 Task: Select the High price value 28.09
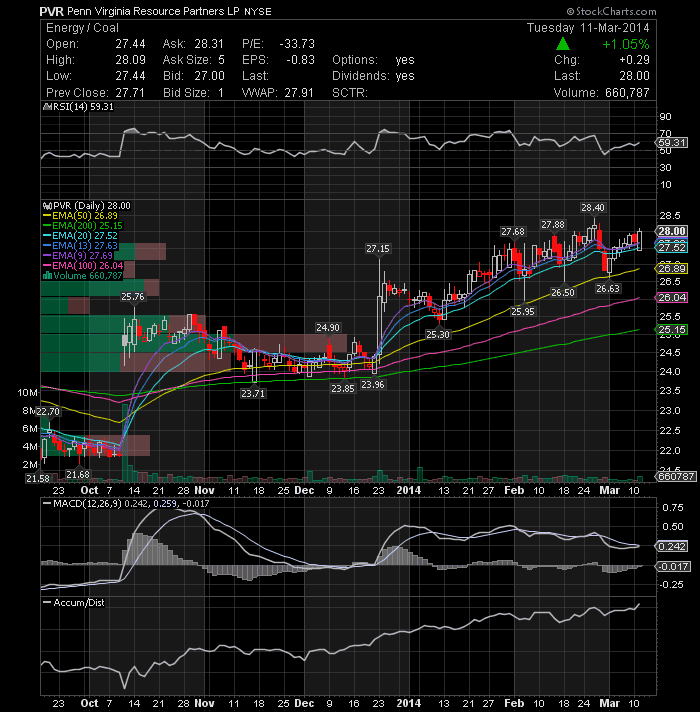click(130, 60)
